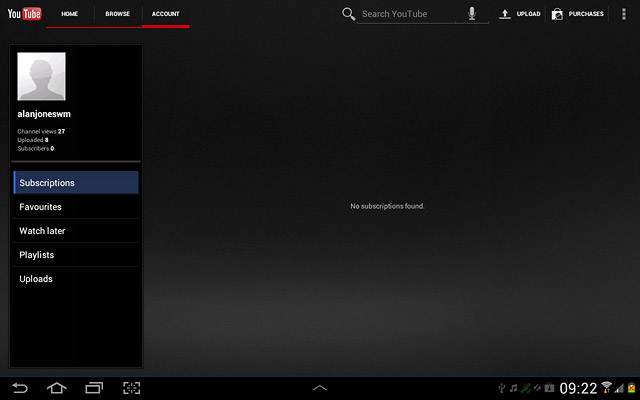Tap the search magnifier icon

(348, 14)
